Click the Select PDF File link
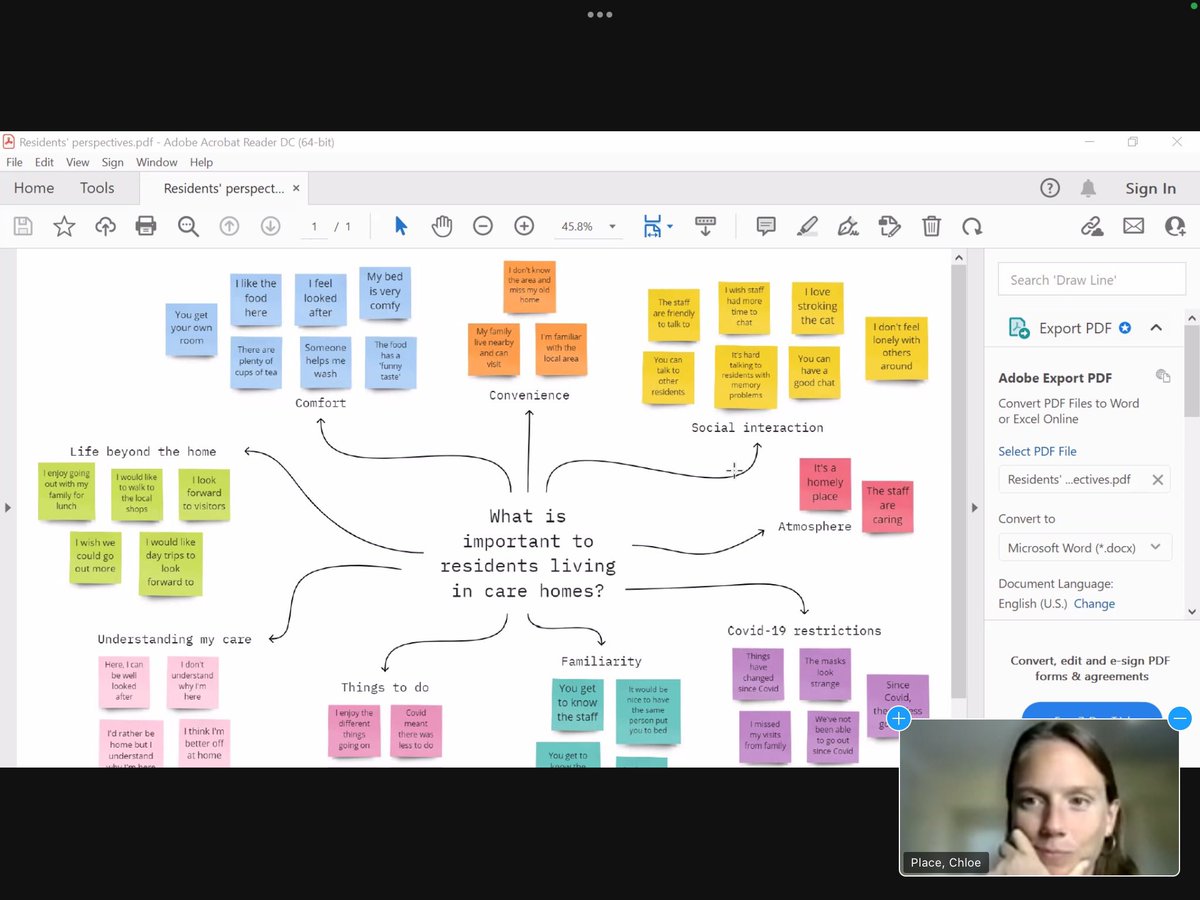The width and height of the screenshot is (1200, 900). coord(1037,451)
